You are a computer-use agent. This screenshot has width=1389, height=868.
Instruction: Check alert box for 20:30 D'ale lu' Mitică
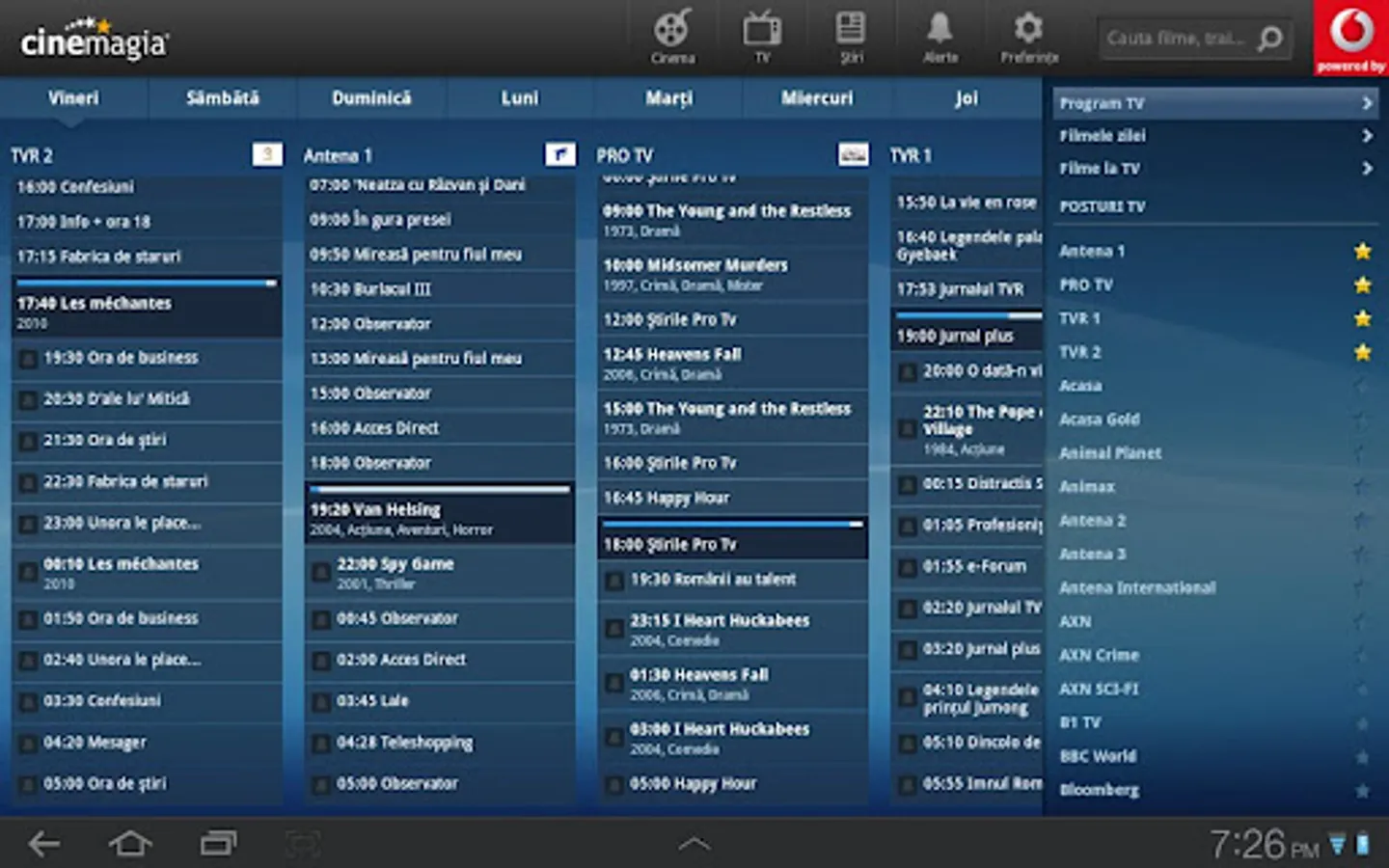(x=28, y=400)
